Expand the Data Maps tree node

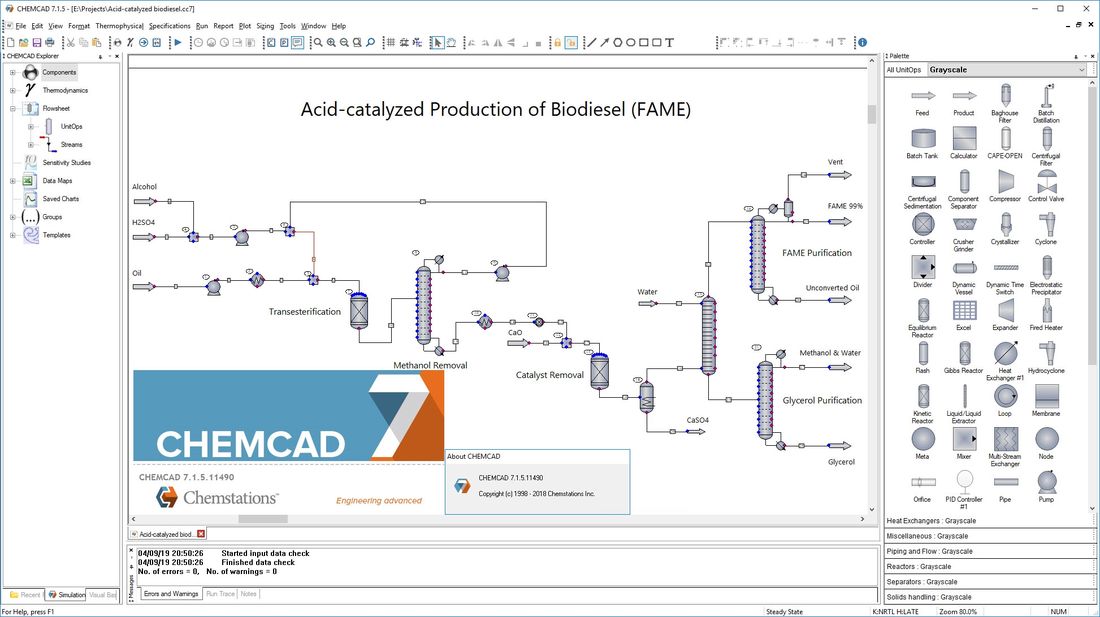(x=12, y=181)
